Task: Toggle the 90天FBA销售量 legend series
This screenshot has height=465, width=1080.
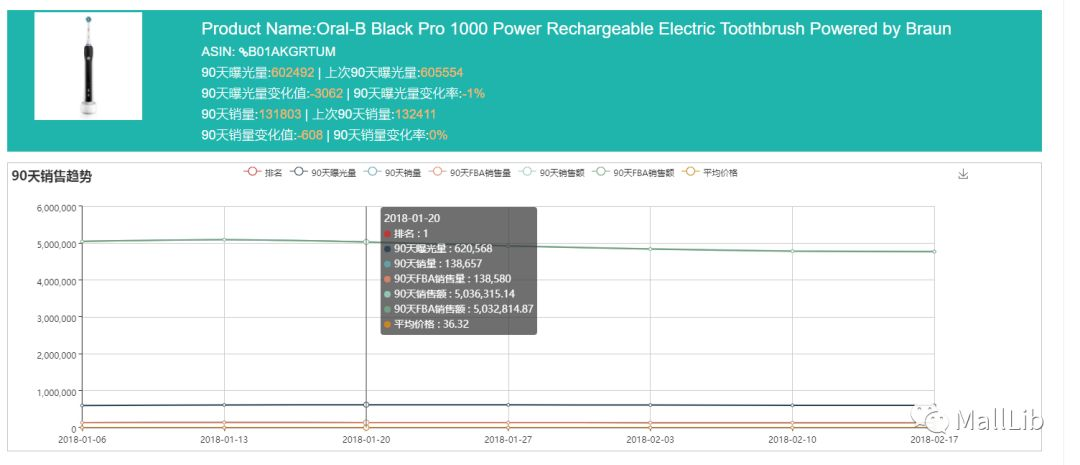Action: click(x=468, y=173)
